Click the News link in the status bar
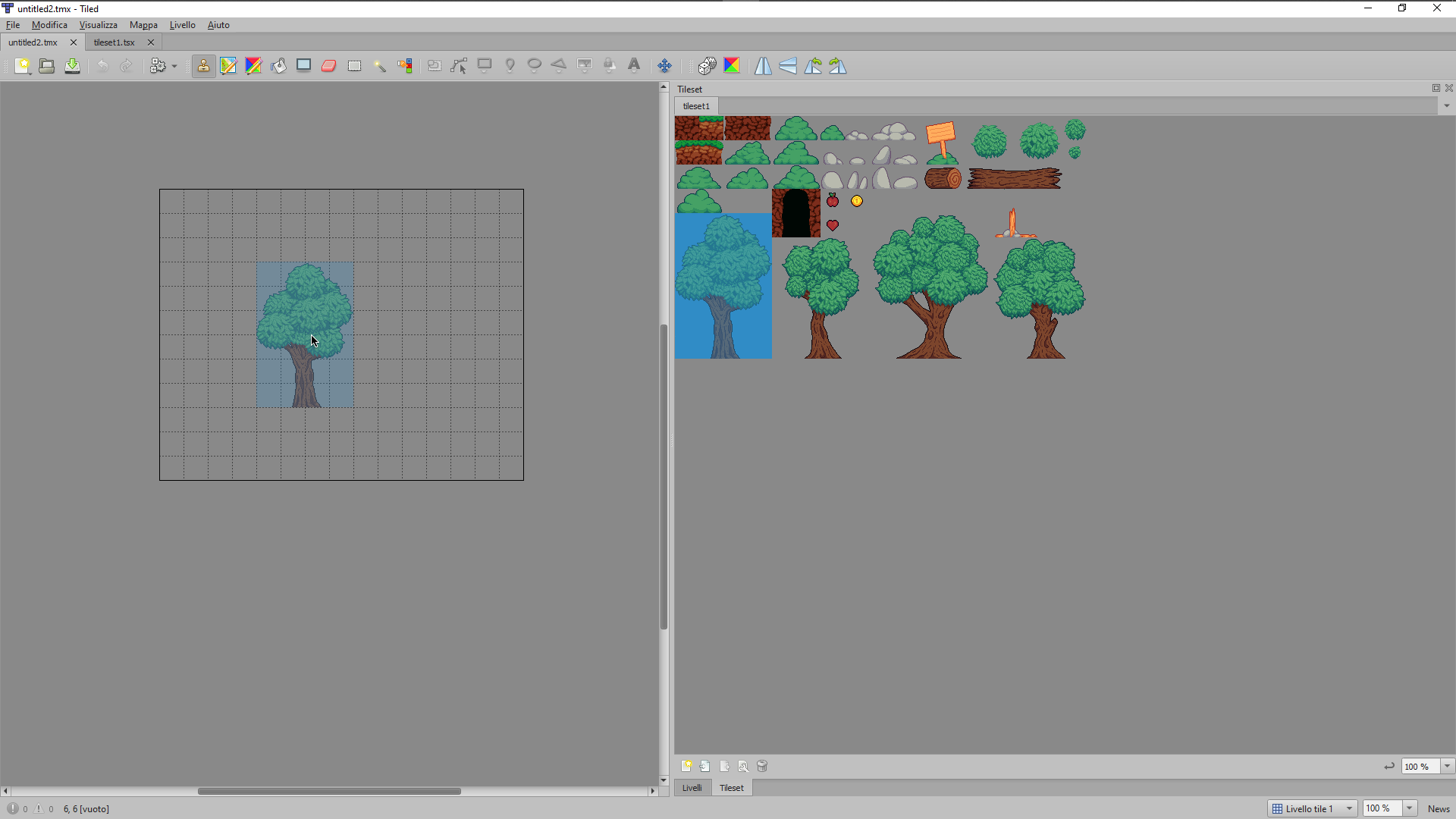This screenshot has width=1456, height=819. pos(1437,808)
